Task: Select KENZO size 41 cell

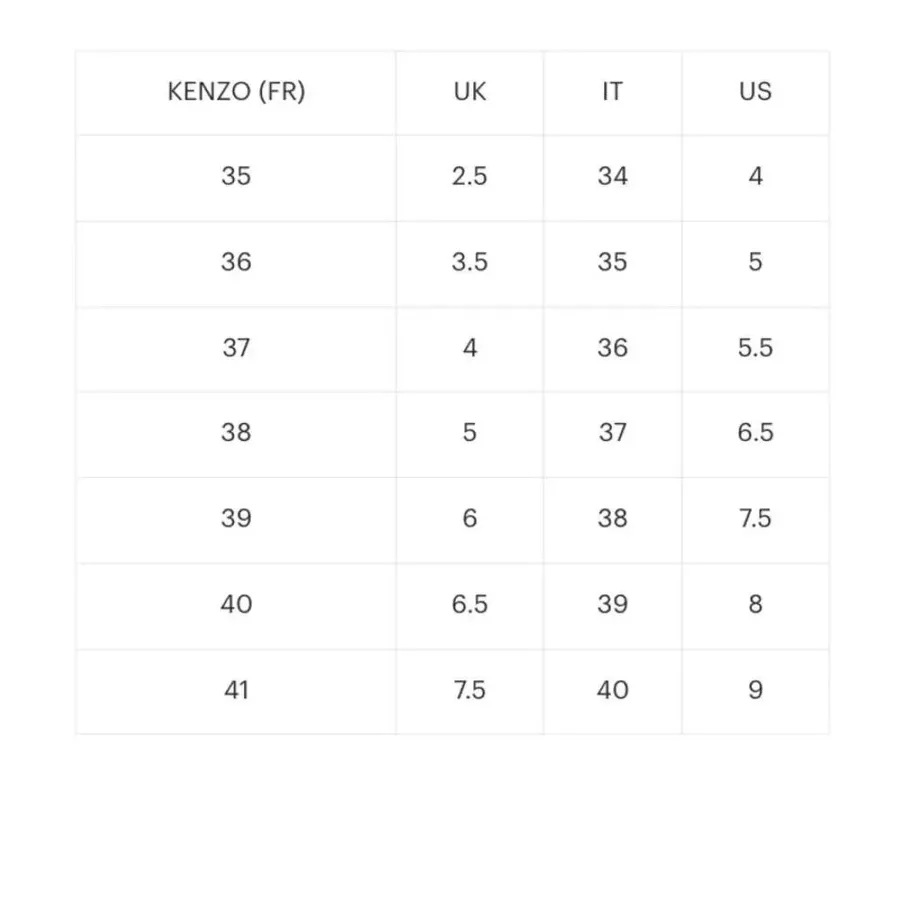Action: (236, 690)
